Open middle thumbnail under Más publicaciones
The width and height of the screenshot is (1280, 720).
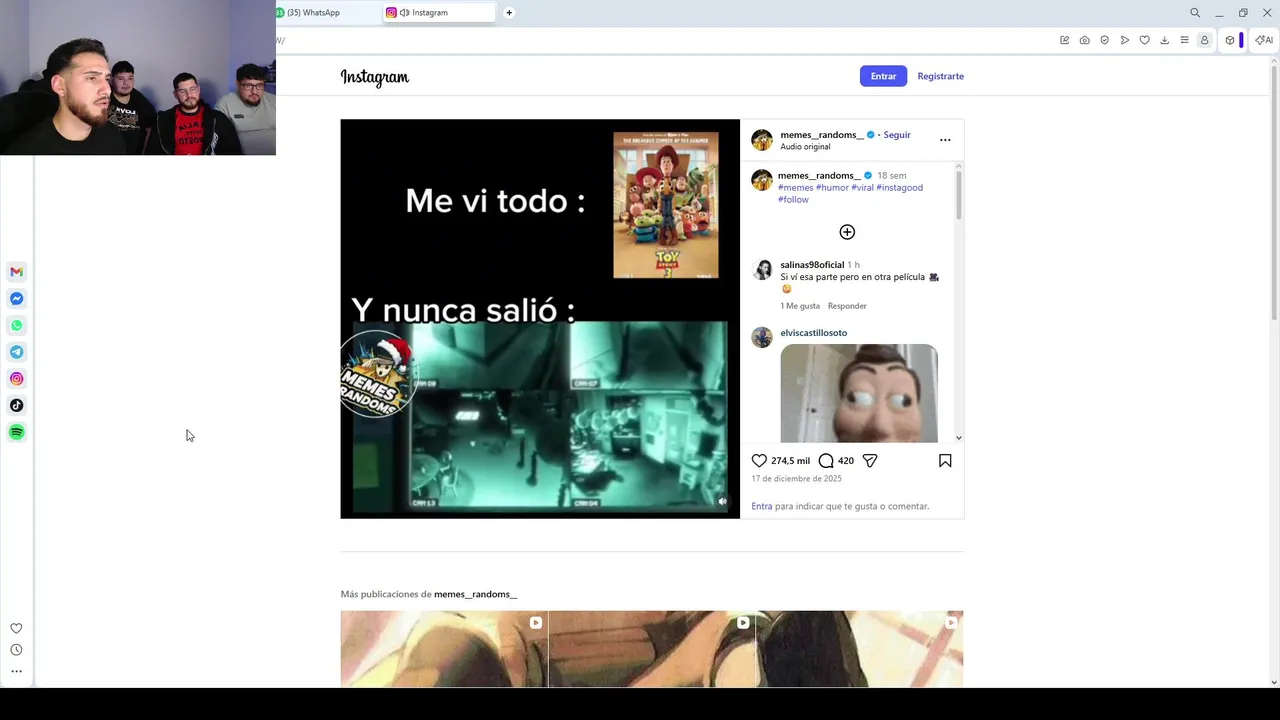652,649
